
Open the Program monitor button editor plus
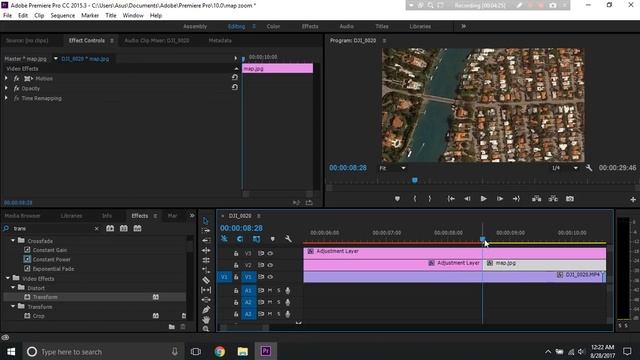click(633, 199)
